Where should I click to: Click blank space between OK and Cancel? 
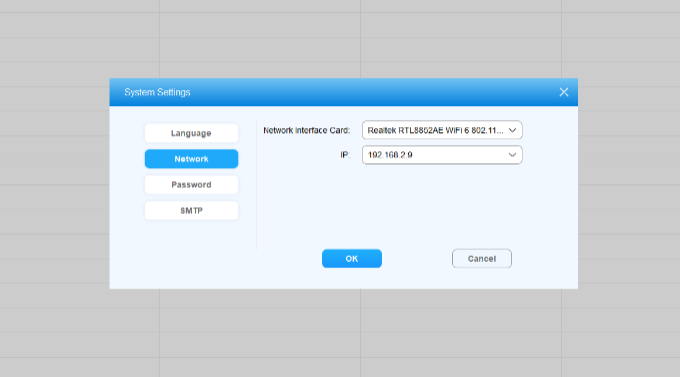[x=416, y=259]
